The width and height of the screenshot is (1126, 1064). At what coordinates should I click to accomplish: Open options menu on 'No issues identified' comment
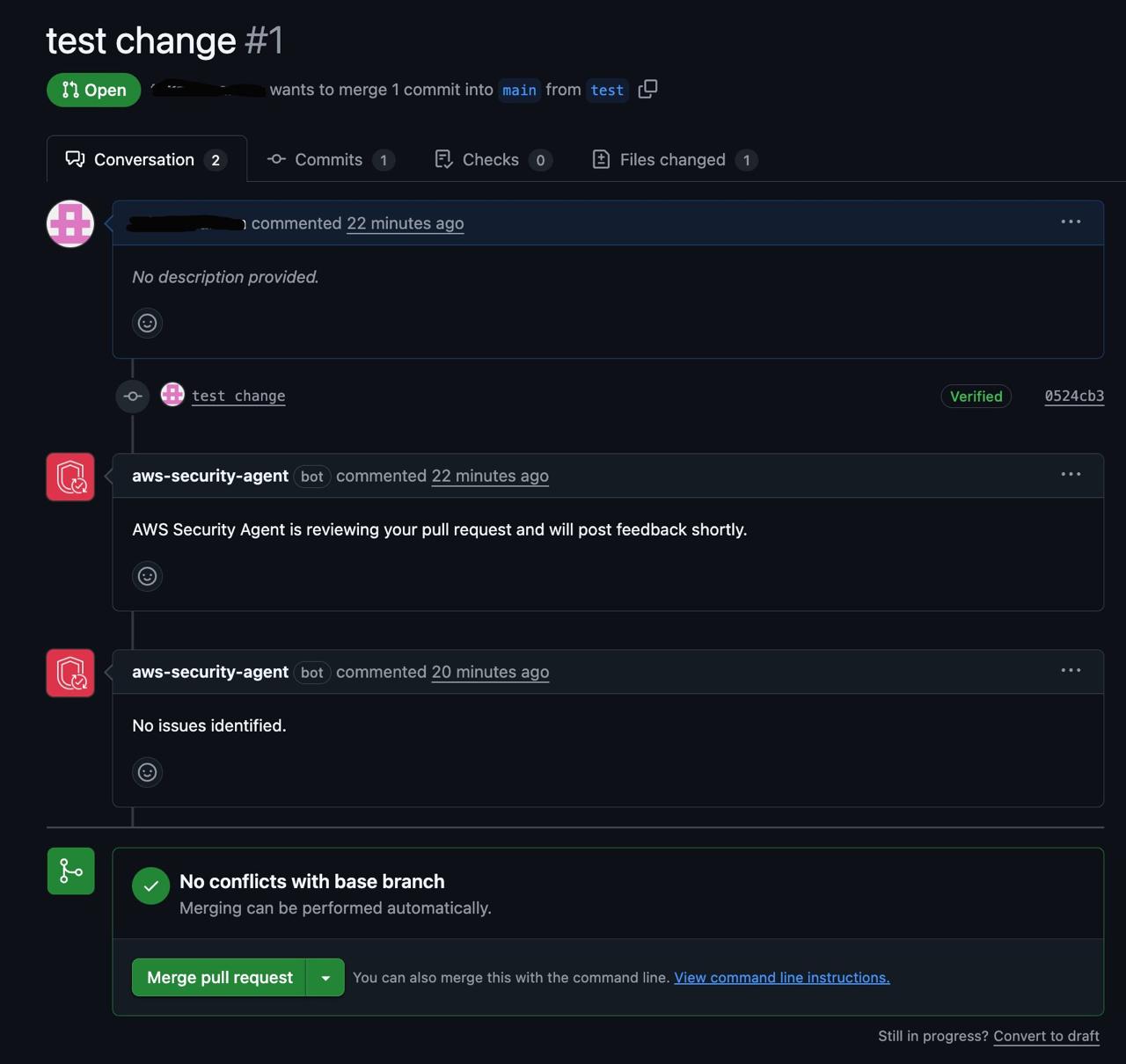pos(1071,670)
